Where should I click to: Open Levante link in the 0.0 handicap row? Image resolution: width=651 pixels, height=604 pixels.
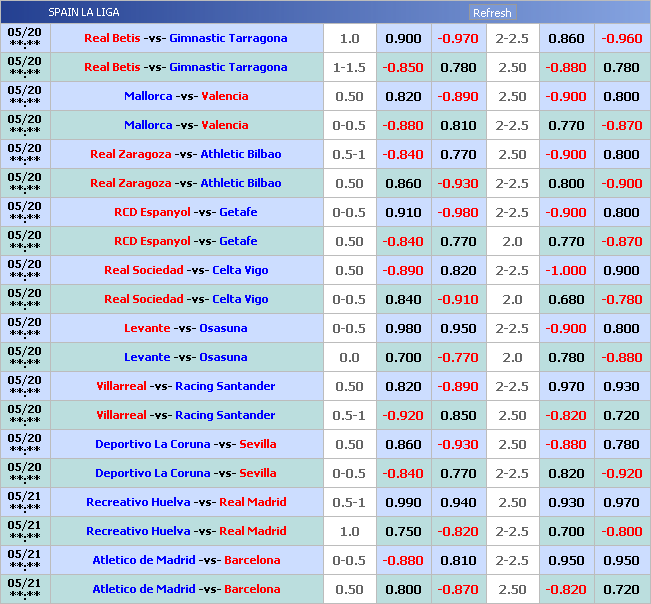click(x=146, y=358)
